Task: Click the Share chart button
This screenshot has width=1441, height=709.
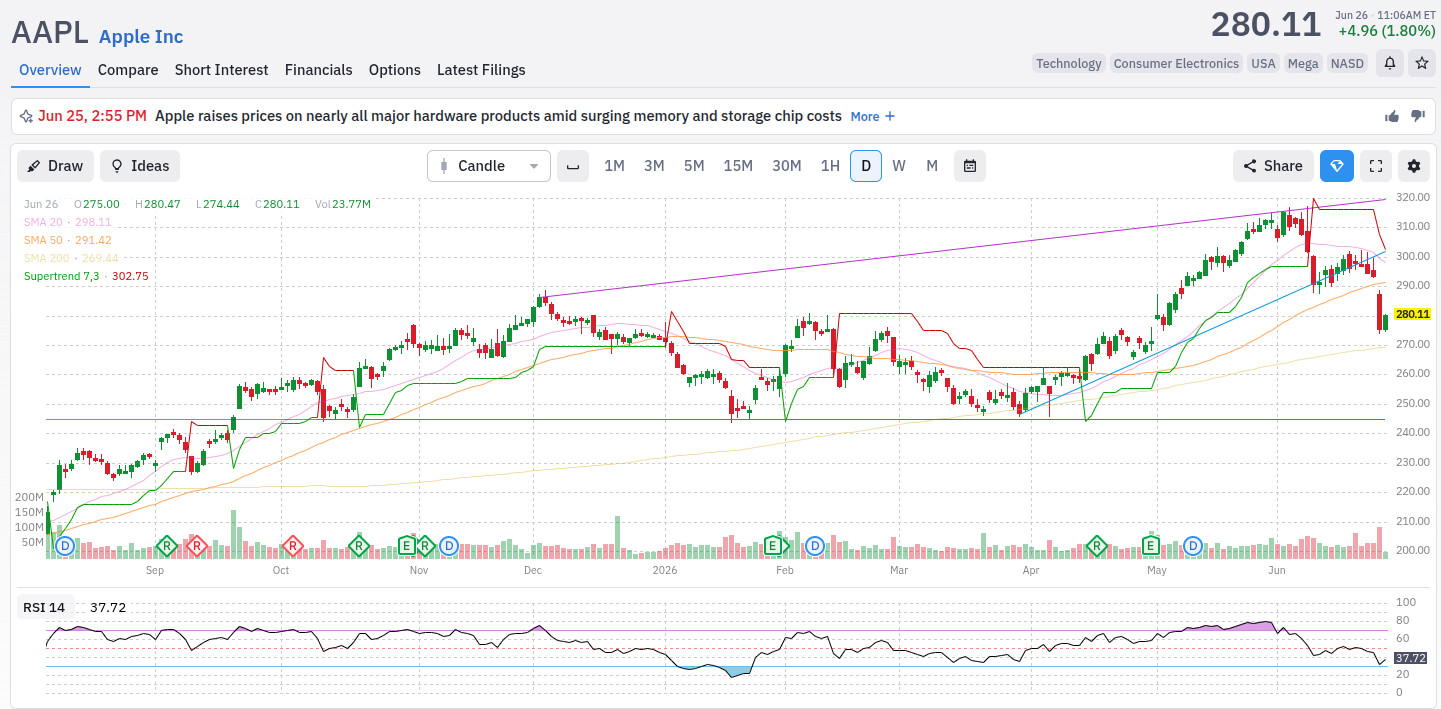Action: (1273, 166)
